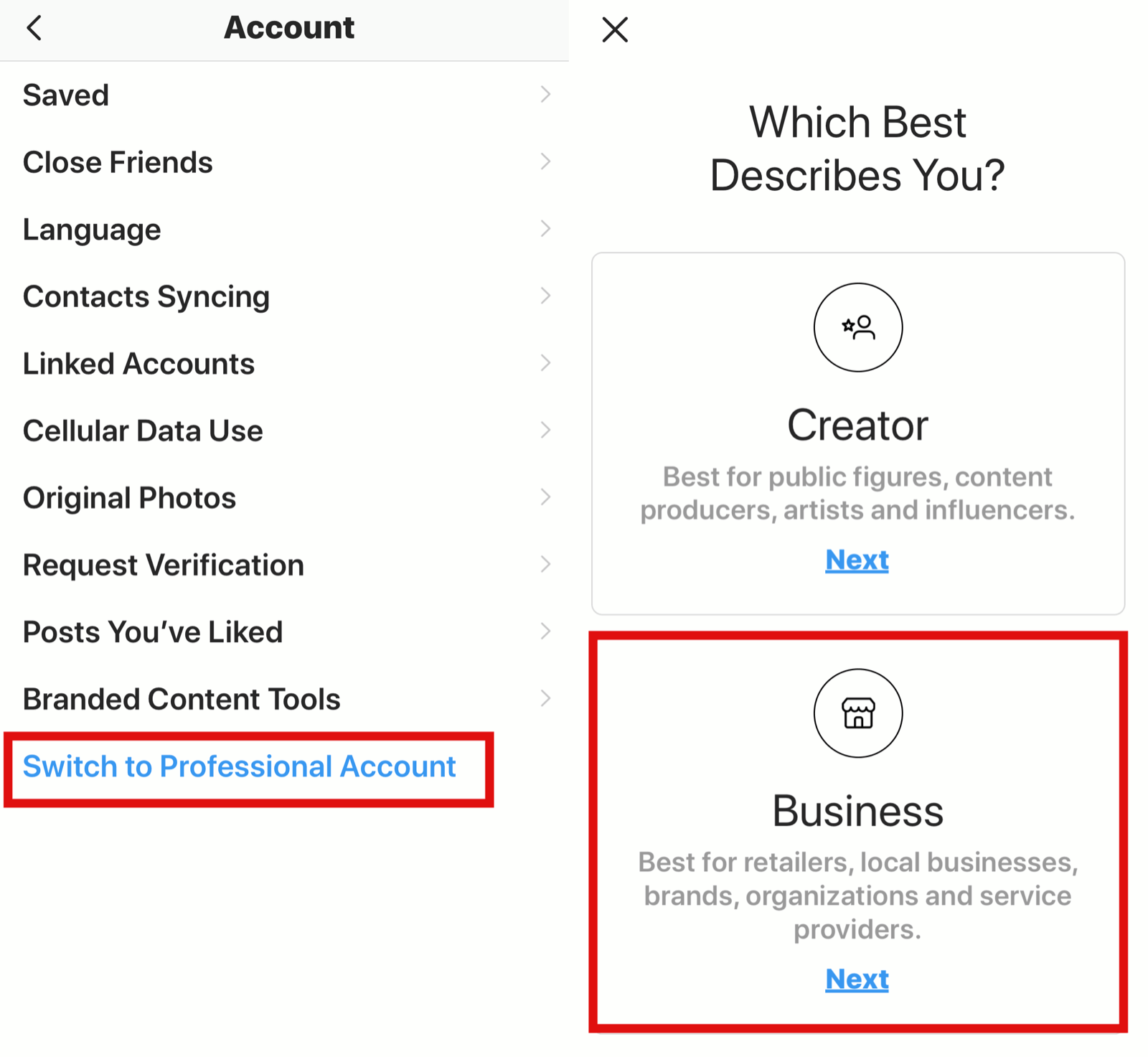Tap the Saved row chevron arrow
This screenshot has height=1057, width=1148.
545,94
